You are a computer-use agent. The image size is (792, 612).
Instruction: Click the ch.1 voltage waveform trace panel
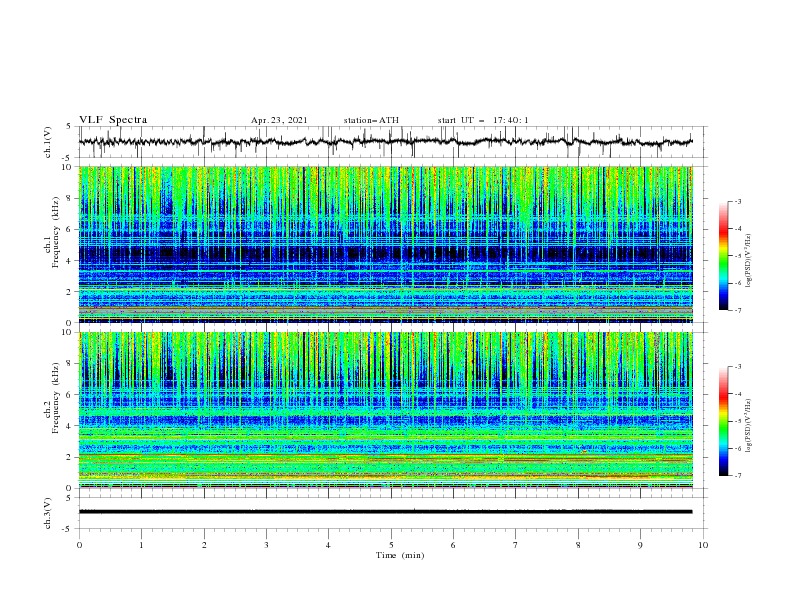(x=392, y=142)
